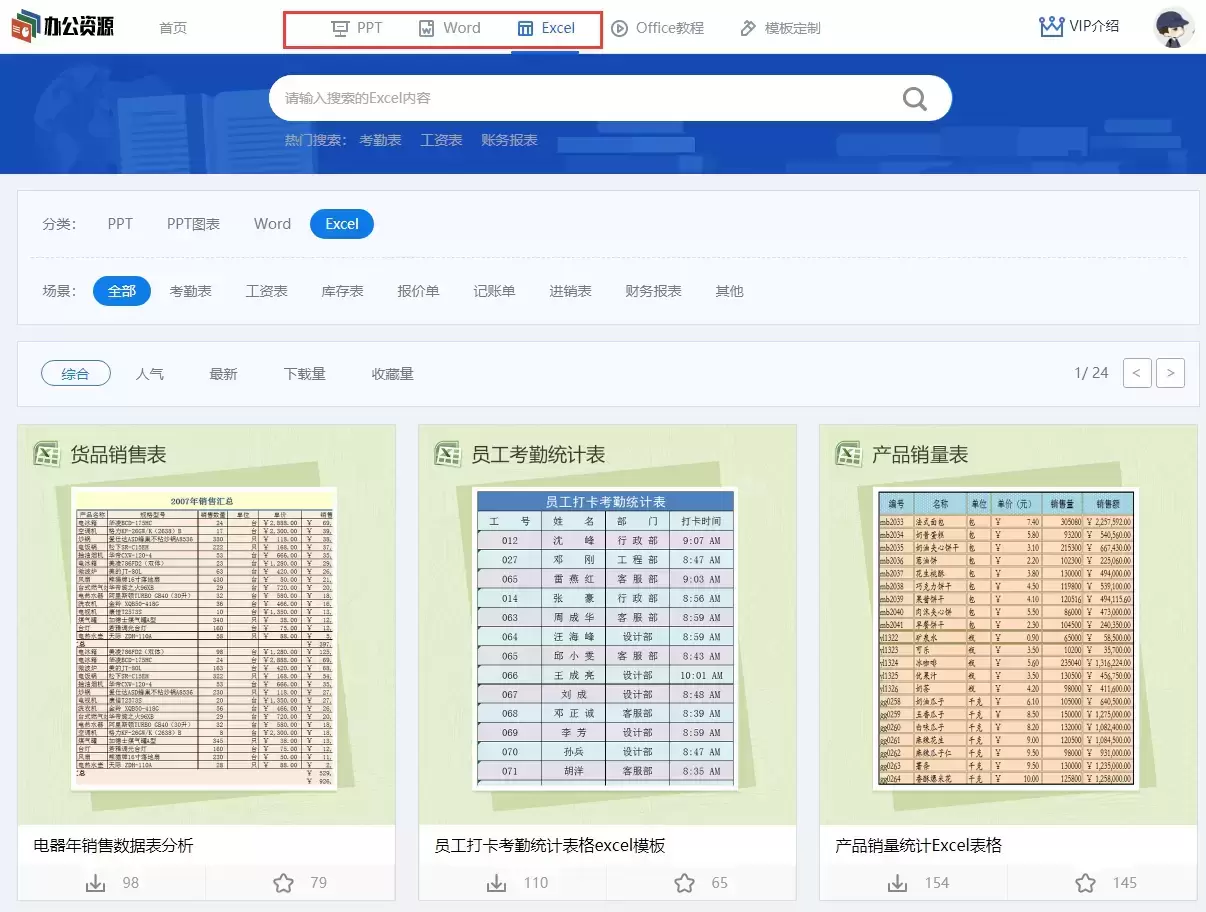Screen dimensions: 1206x912
Task: Click the user avatar icon
Action: 1173,28
